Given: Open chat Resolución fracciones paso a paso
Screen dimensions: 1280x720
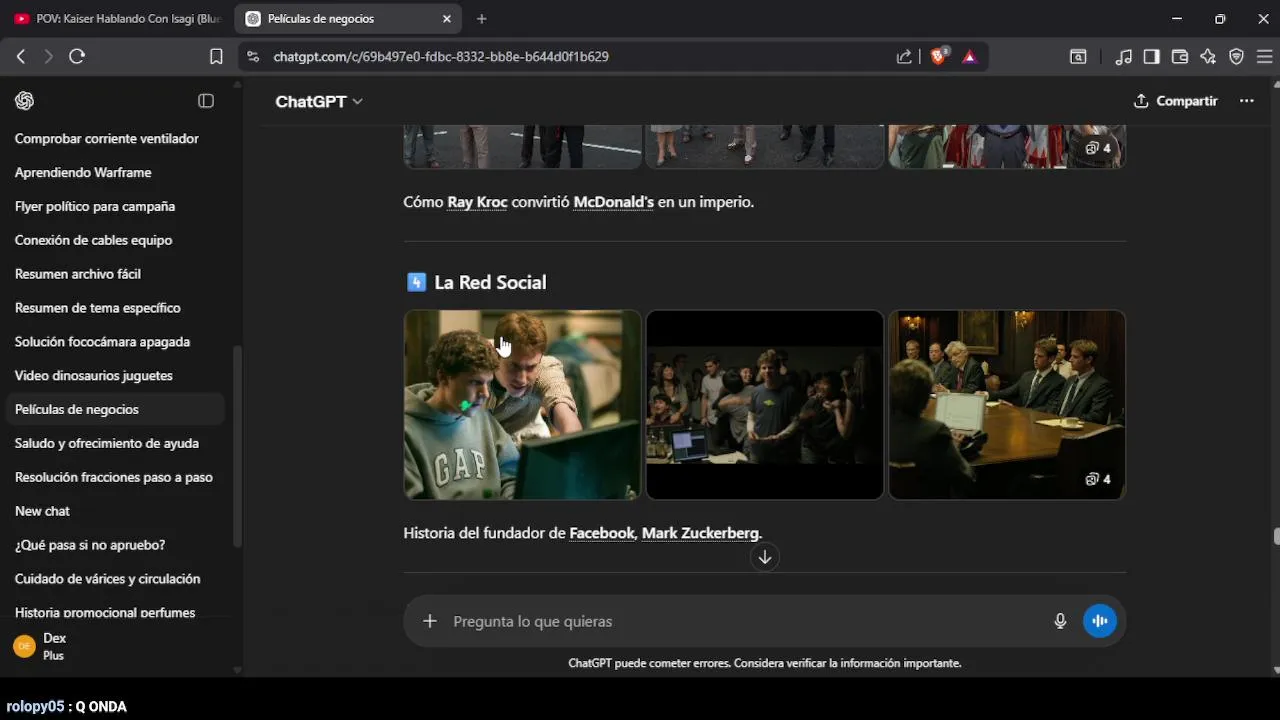Looking at the screenshot, I should (x=115, y=477).
